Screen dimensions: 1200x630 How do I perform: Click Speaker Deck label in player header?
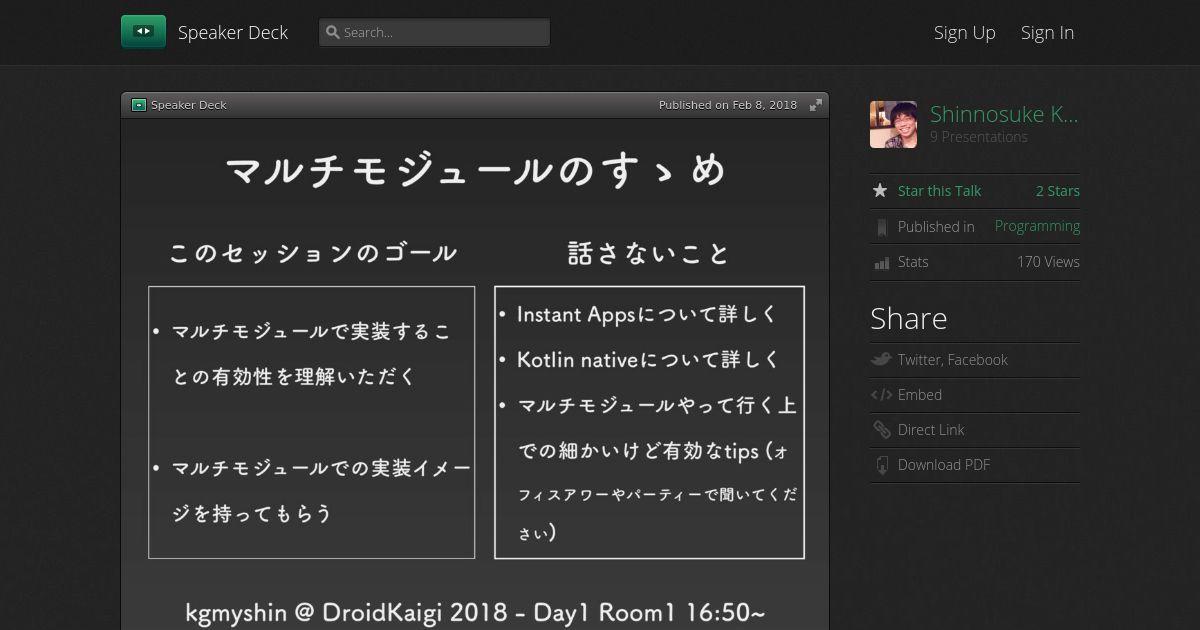coord(189,105)
